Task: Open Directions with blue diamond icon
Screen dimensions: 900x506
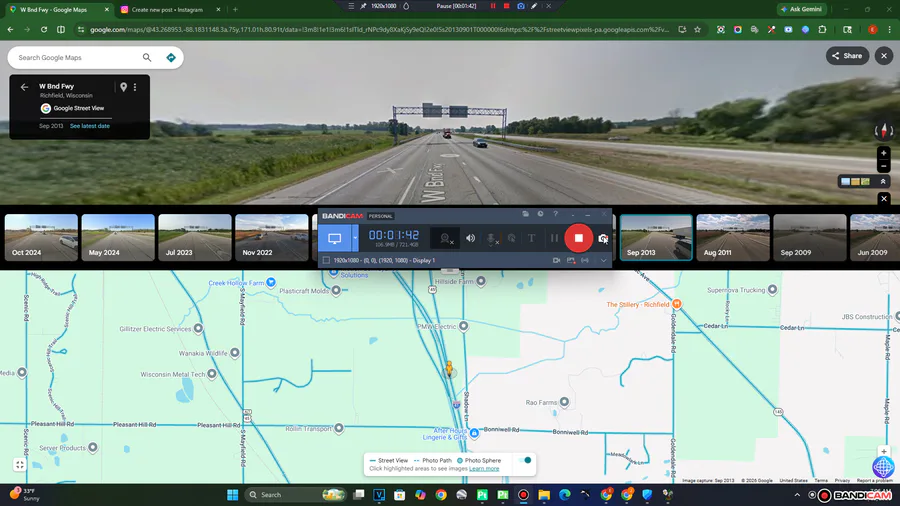Action: tap(170, 57)
